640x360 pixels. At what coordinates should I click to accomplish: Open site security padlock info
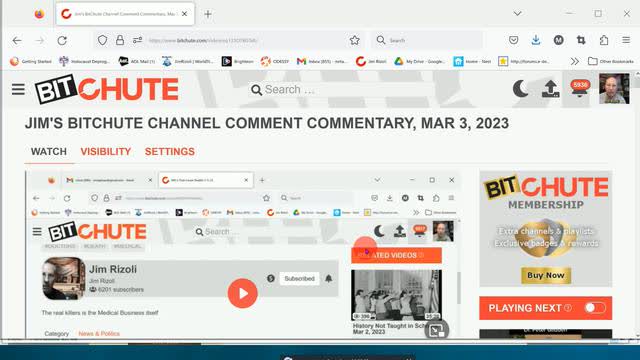point(120,40)
